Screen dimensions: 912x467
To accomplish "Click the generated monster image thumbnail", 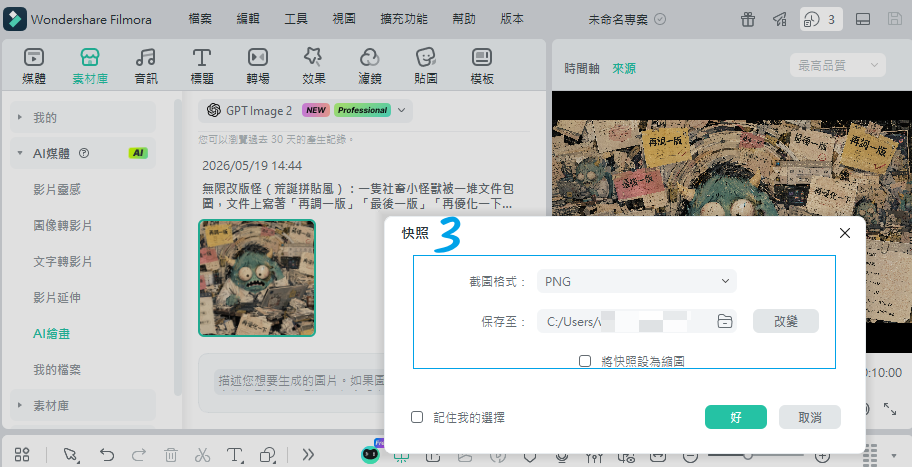I will [257, 278].
